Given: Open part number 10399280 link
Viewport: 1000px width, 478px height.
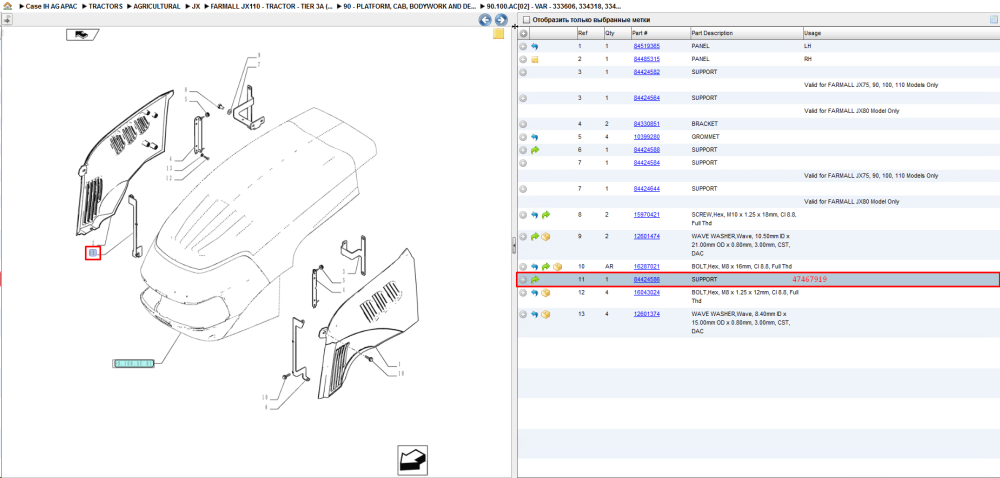Looking at the screenshot, I should 646,137.
